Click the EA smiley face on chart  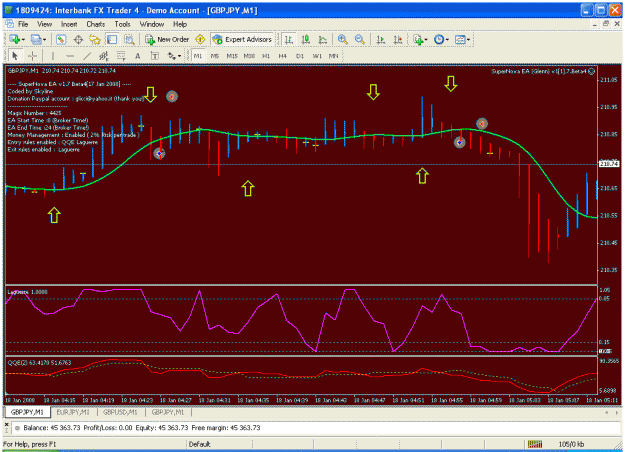[592, 71]
